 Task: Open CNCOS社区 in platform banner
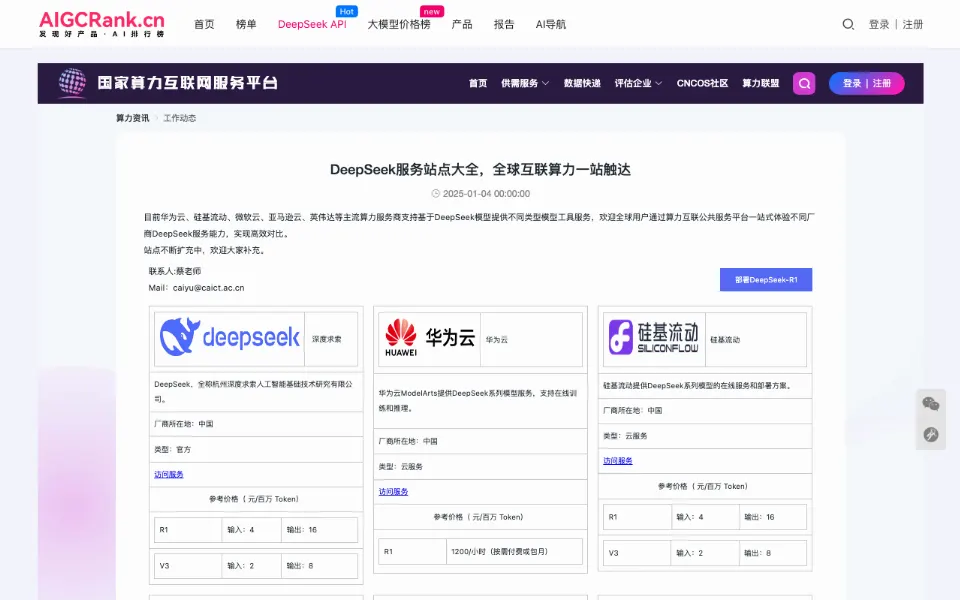click(x=702, y=83)
